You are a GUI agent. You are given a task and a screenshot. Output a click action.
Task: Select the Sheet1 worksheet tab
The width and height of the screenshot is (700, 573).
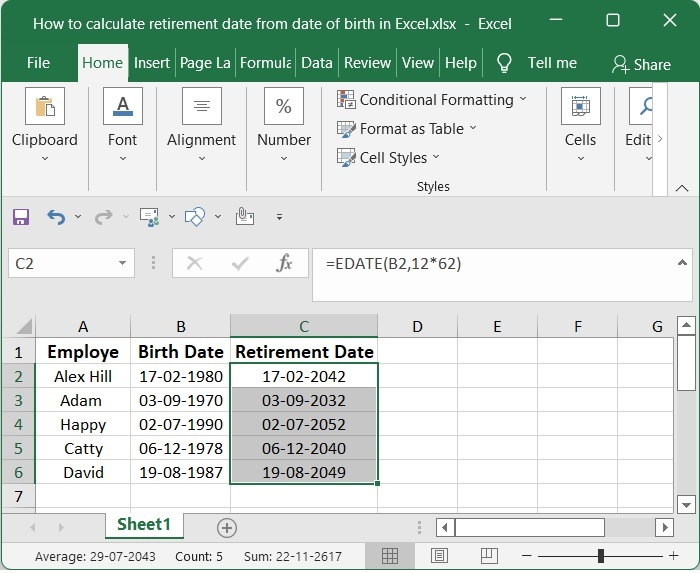click(144, 525)
